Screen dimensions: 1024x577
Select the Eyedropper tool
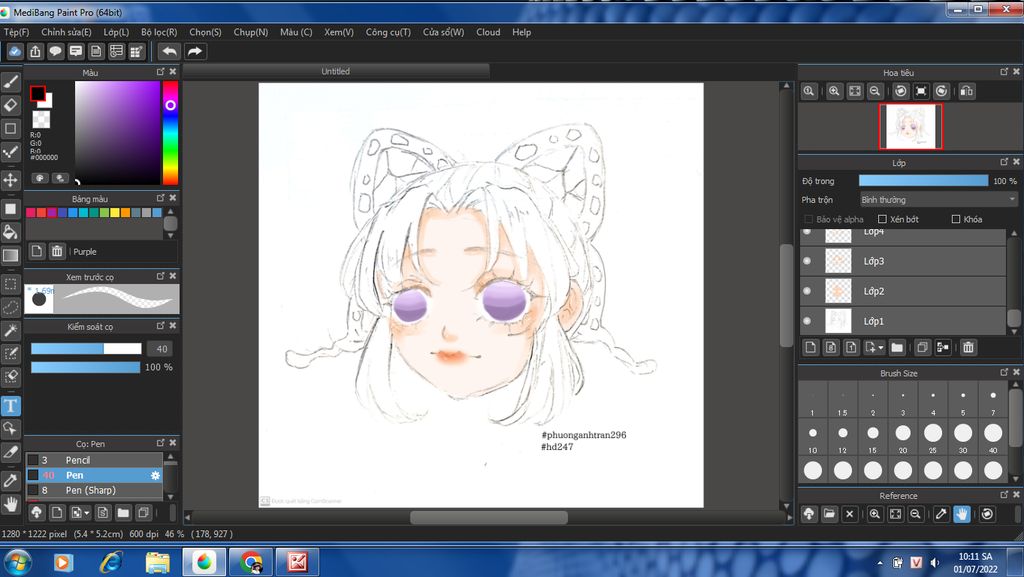pyautogui.click(x=10, y=481)
